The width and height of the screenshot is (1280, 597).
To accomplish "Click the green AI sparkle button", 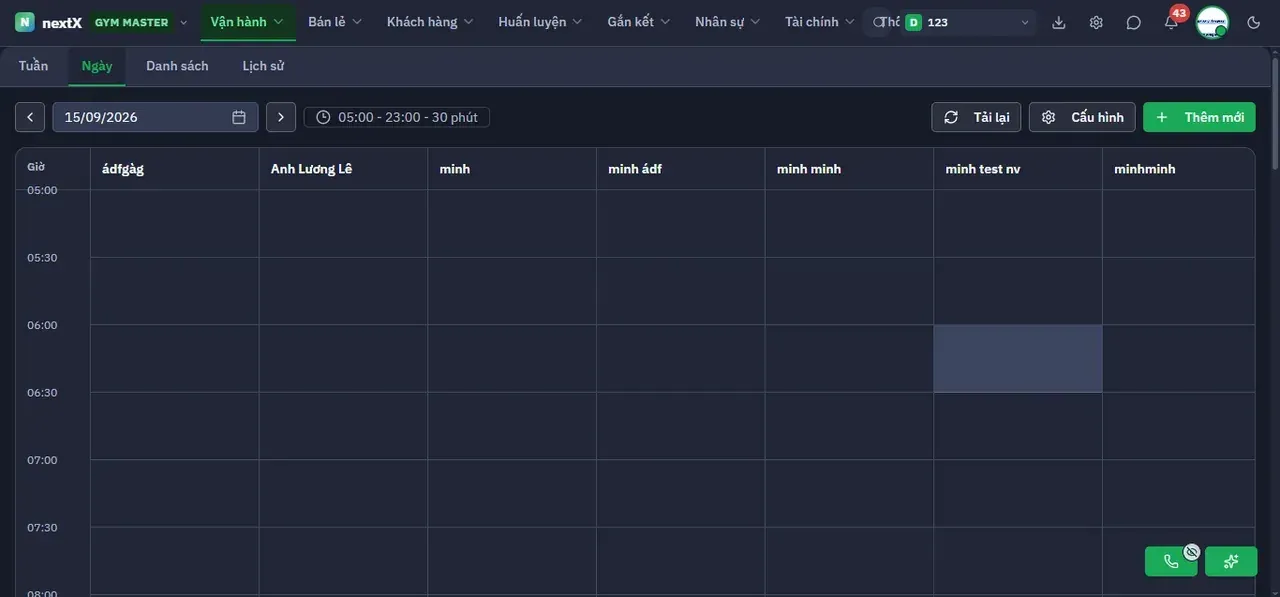I will point(1231,562).
